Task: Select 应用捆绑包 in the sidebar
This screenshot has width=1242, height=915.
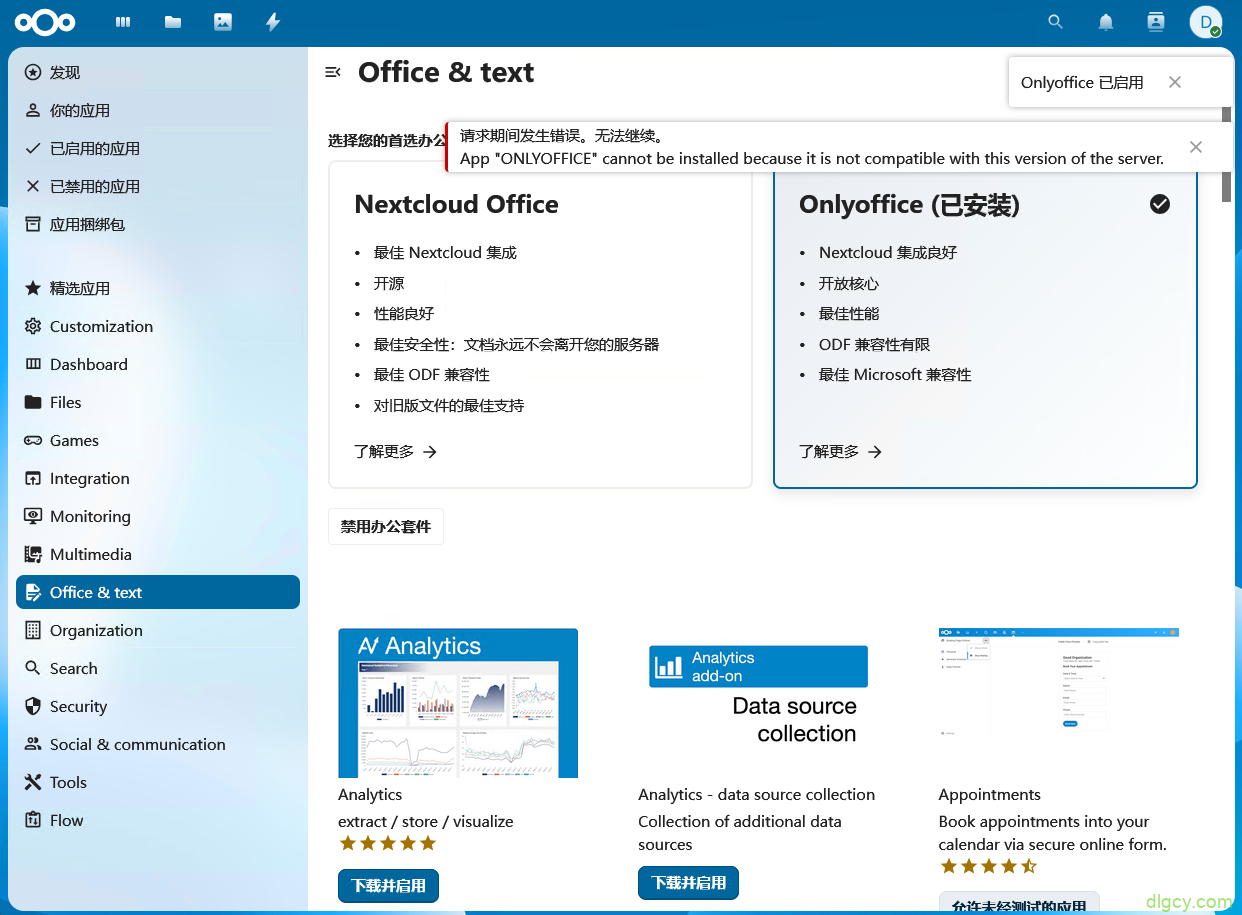Action: click(x=158, y=224)
